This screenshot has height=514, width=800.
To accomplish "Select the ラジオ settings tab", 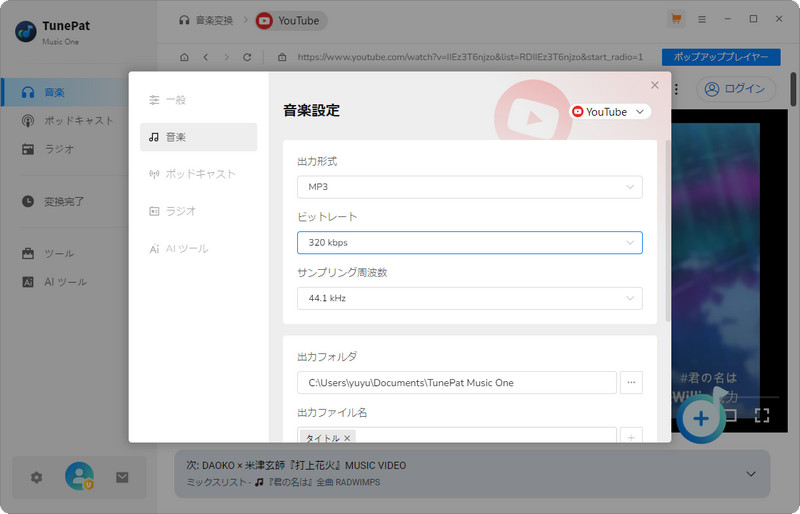I will click(198, 211).
